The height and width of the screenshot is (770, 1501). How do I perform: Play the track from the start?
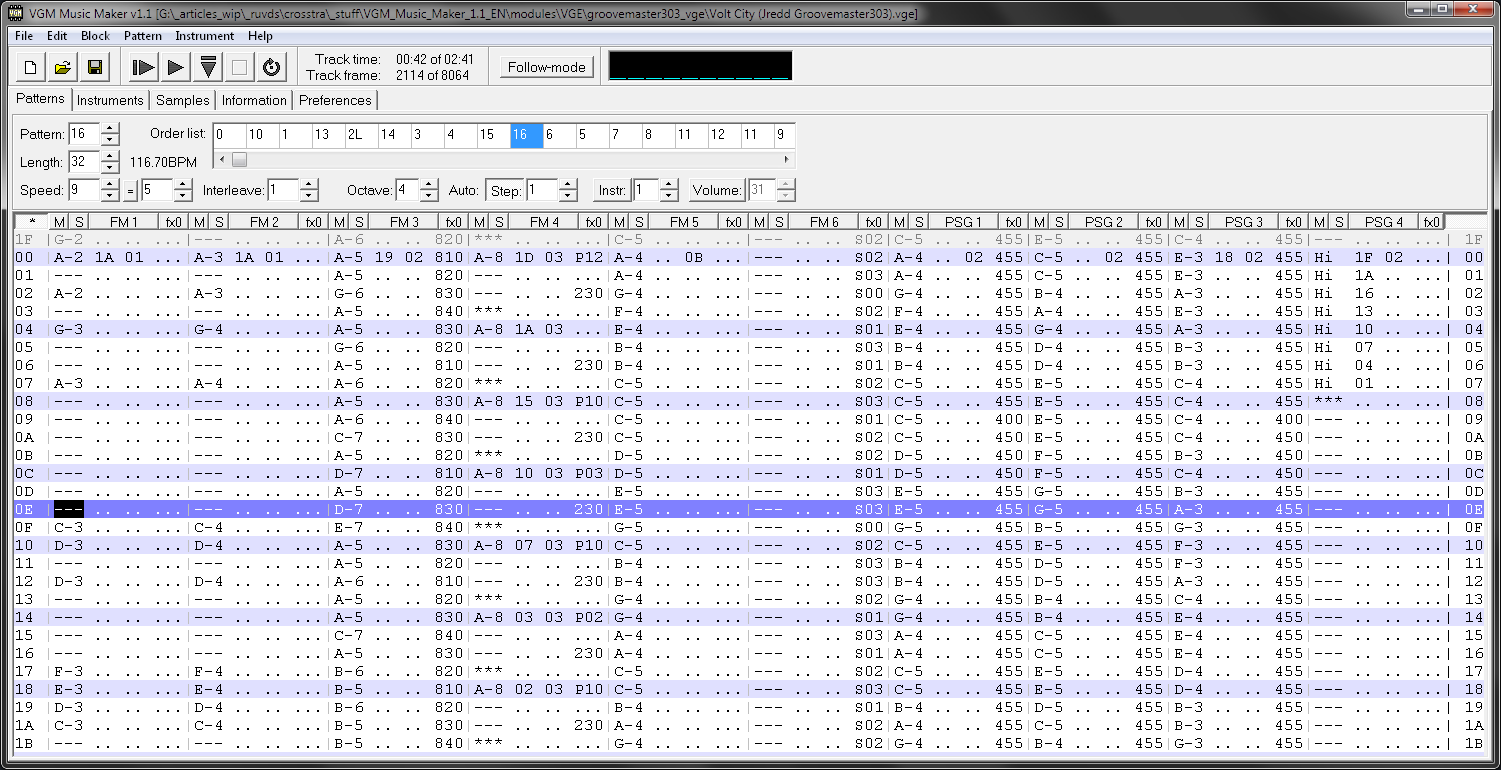(x=143, y=67)
